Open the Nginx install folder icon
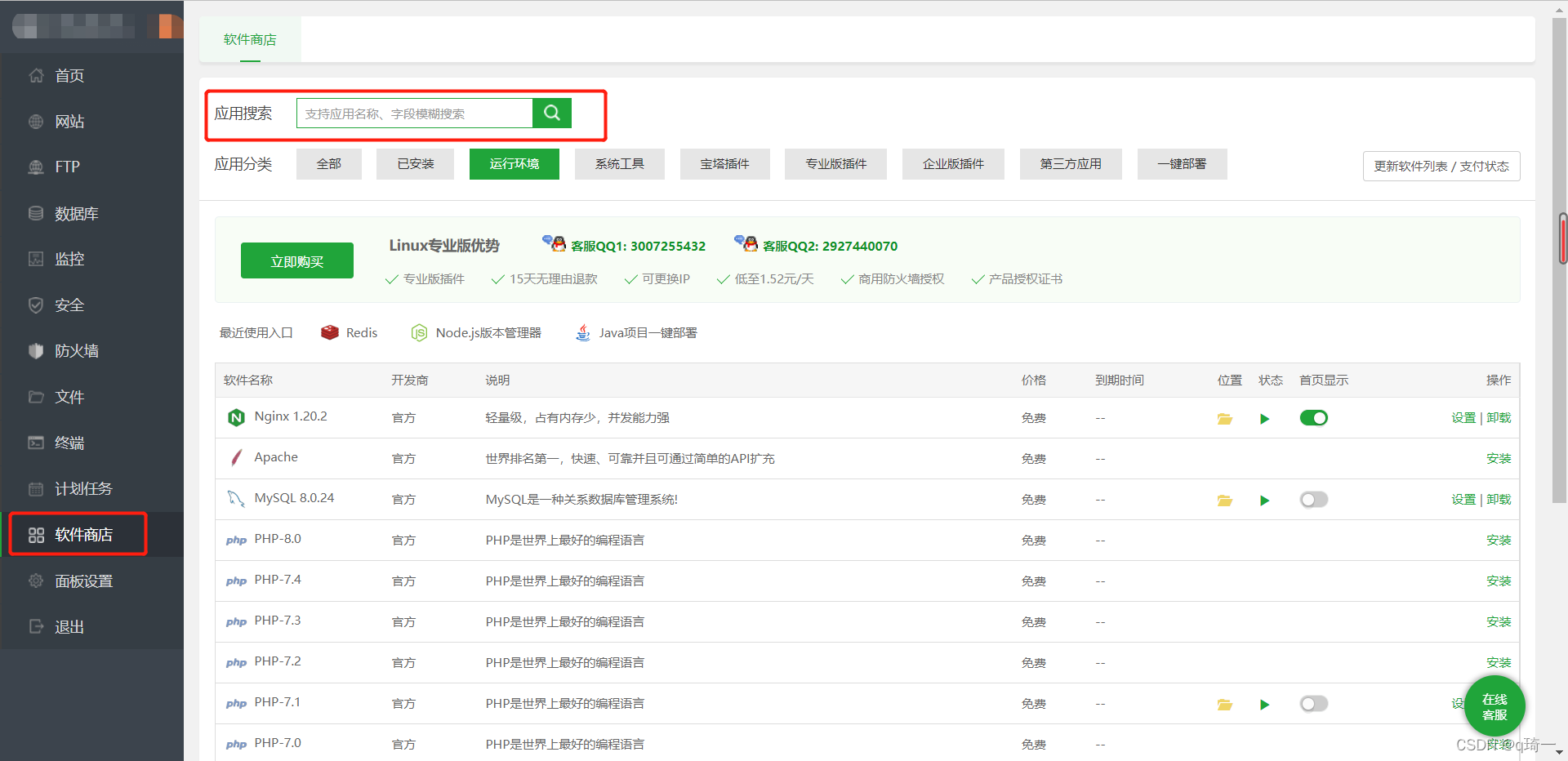Image resolution: width=1568 pixels, height=761 pixels. [x=1225, y=419]
